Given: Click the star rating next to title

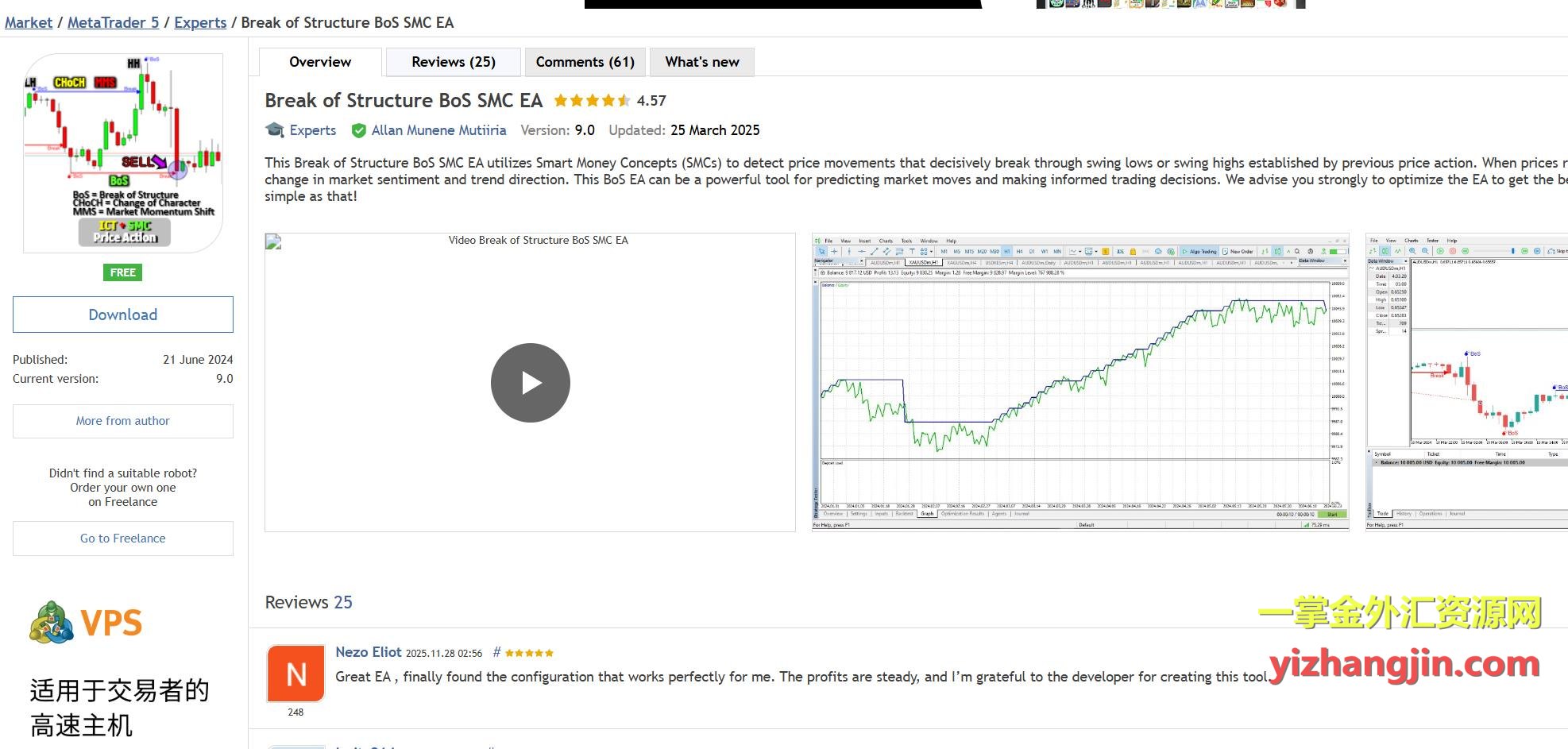Looking at the screenshot, I should (592, 101).
